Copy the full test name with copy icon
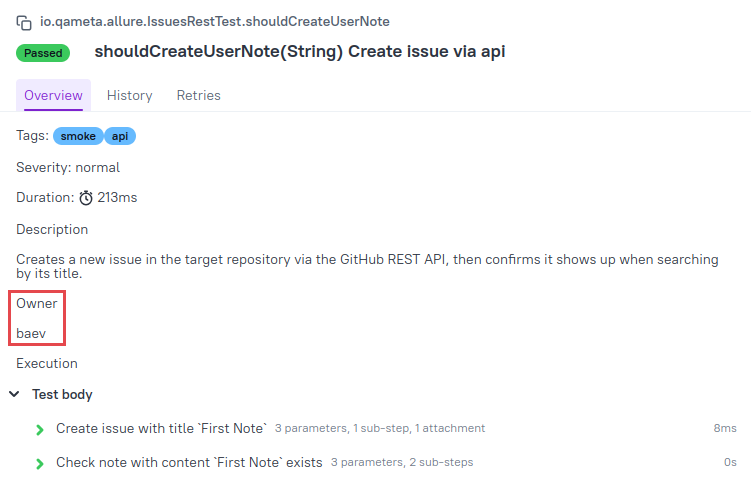The width and height of the screenshot is (751, 503). point(24,23)
